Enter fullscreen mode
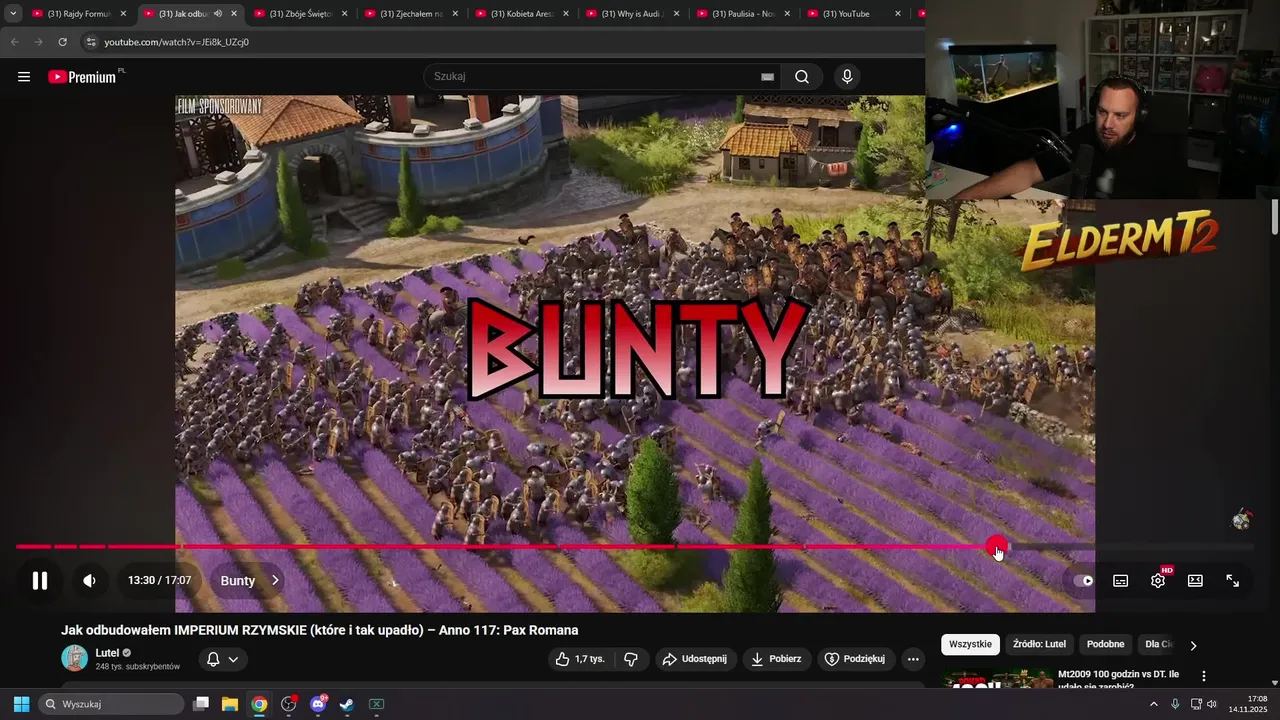Viewport: 1280px width, 720px height. click(x=1232, y=580)
